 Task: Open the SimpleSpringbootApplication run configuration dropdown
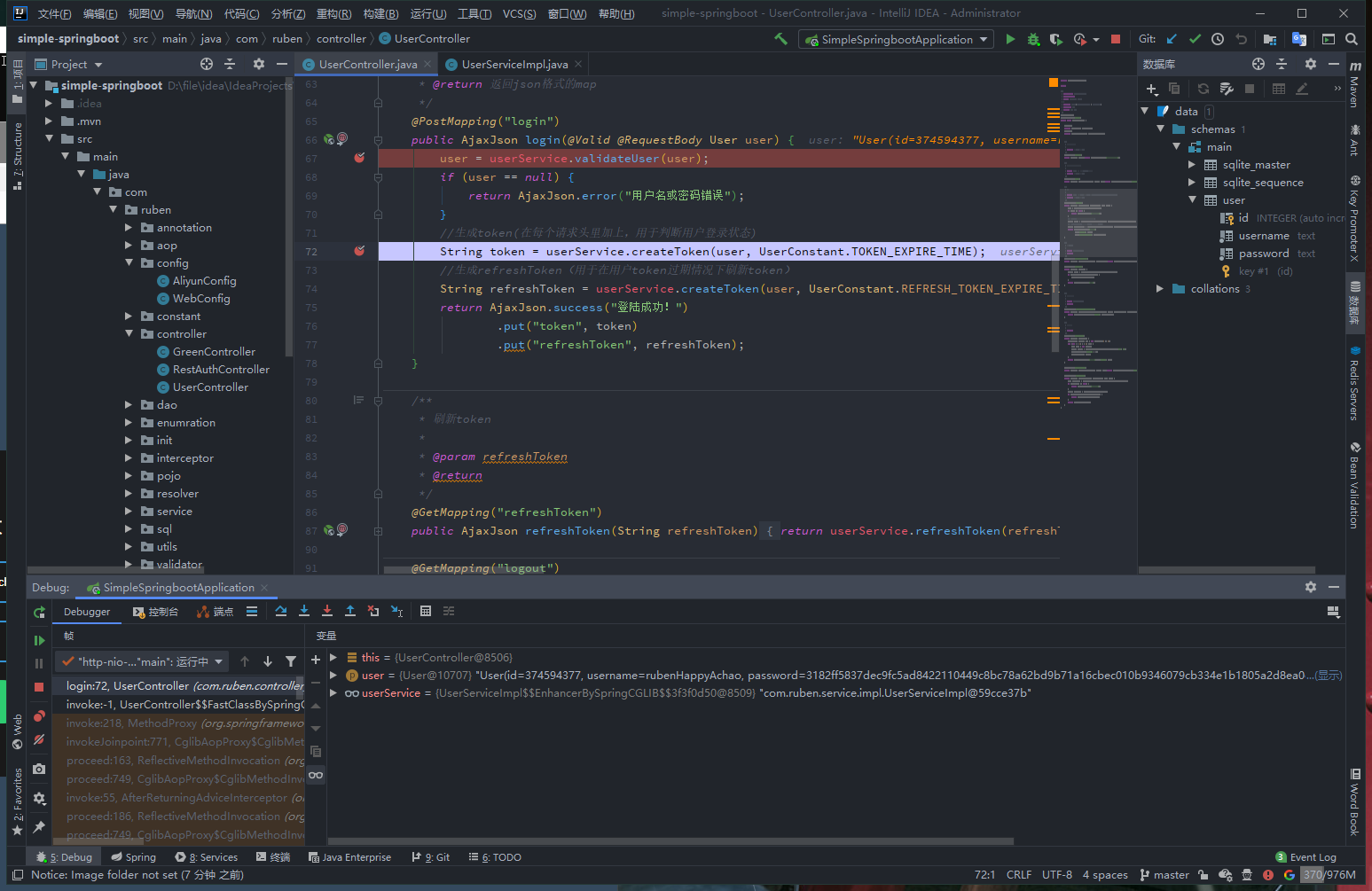click(x=896, y=39)
